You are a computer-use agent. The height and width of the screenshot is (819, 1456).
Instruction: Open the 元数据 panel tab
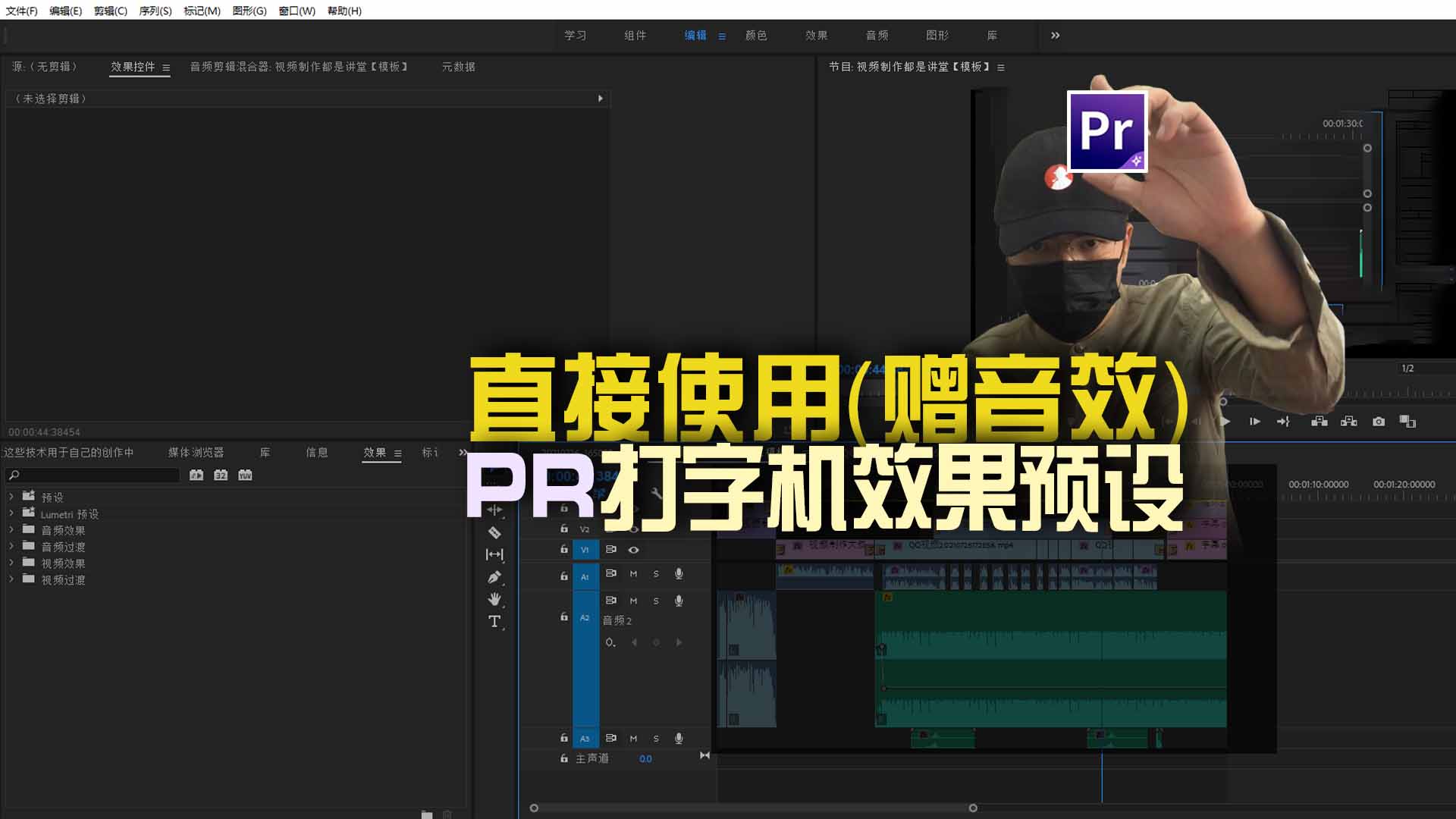(x=458, y=67)
